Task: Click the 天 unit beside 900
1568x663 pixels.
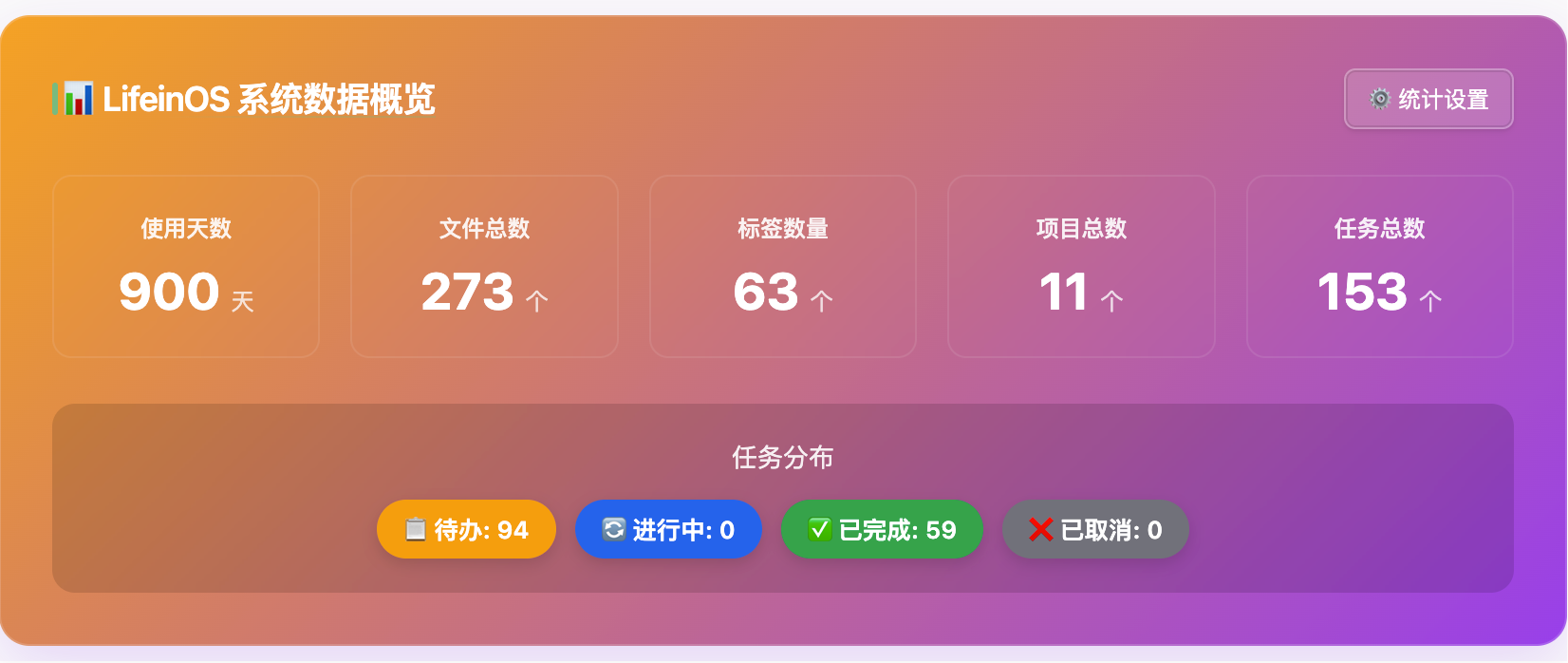Action: (243, 302)
